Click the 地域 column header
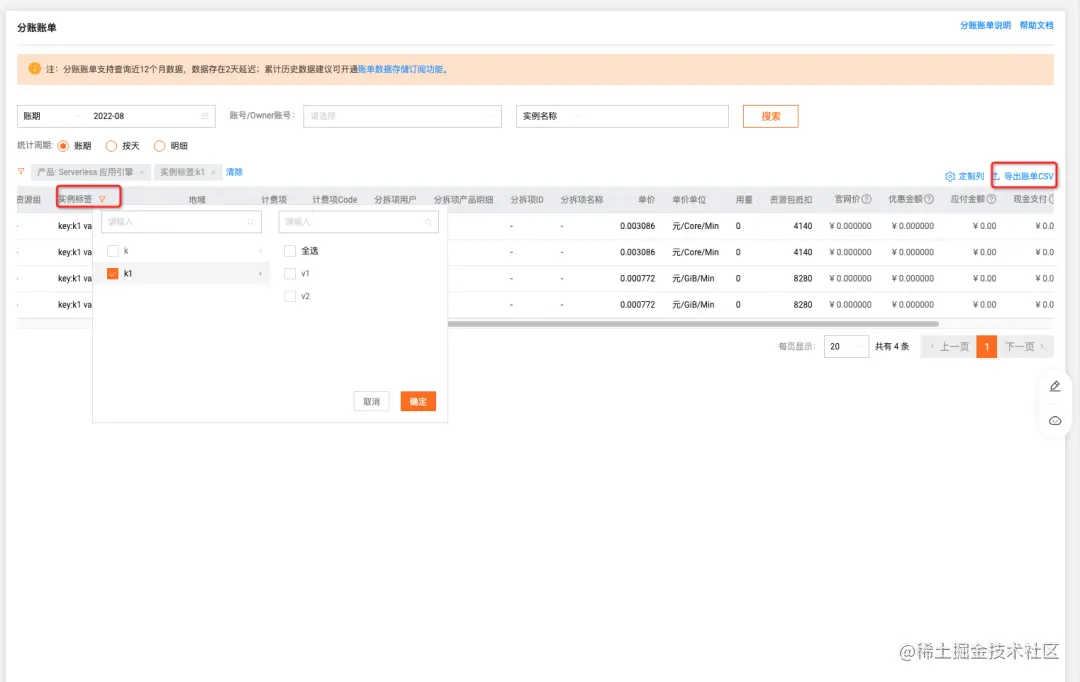Screen dimensions: 1080x682 tap(198, 200)
